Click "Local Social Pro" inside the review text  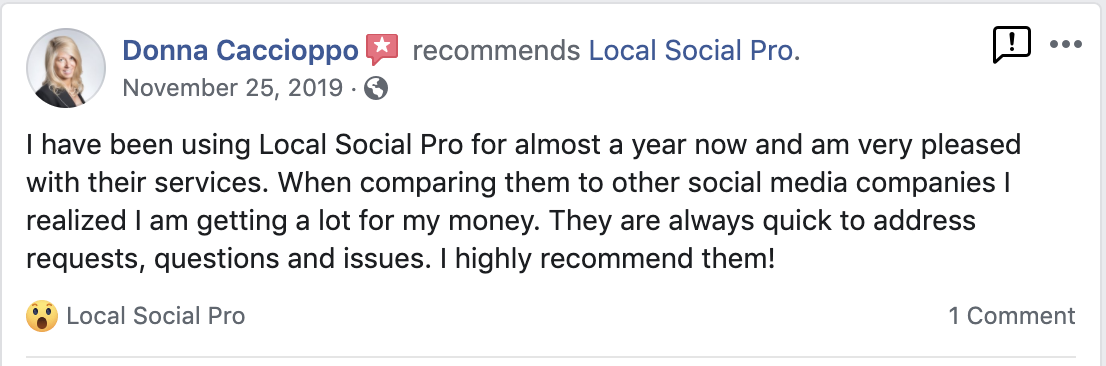tap(362, 145)
